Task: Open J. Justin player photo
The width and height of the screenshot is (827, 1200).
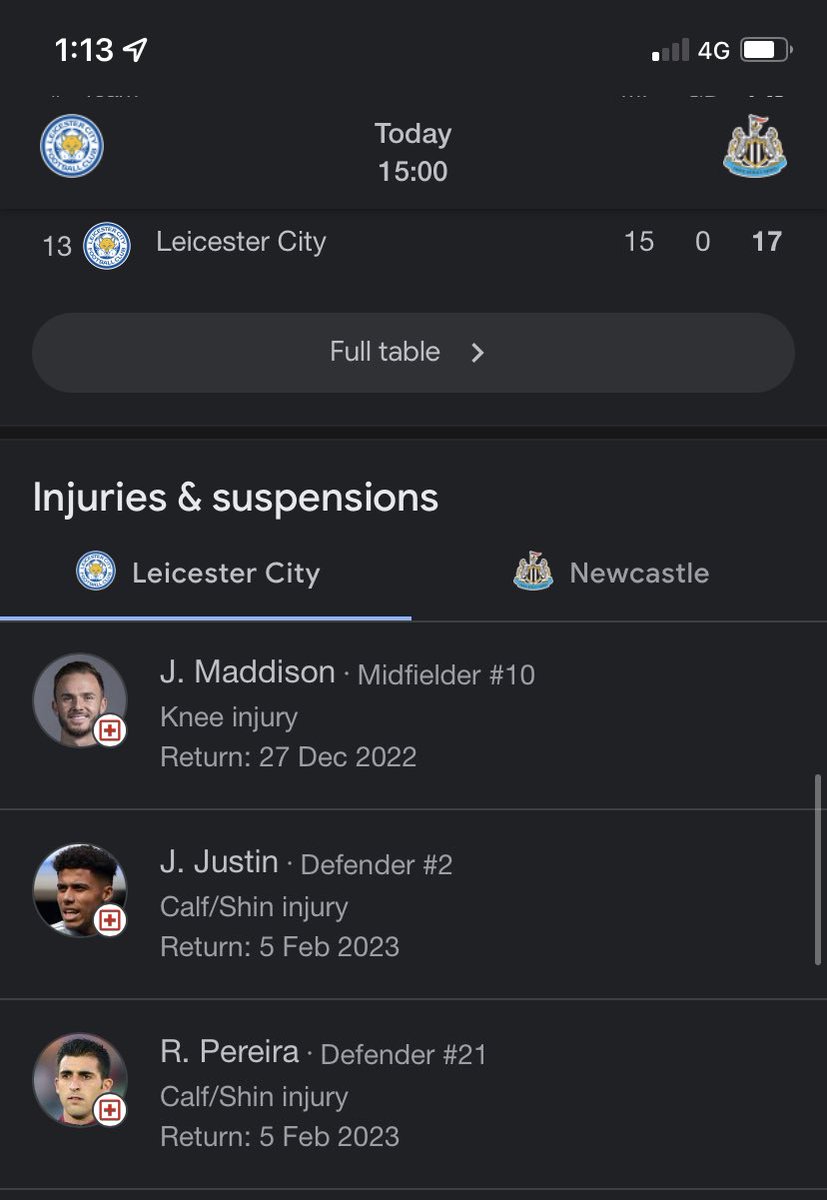Action: point(78,889)
